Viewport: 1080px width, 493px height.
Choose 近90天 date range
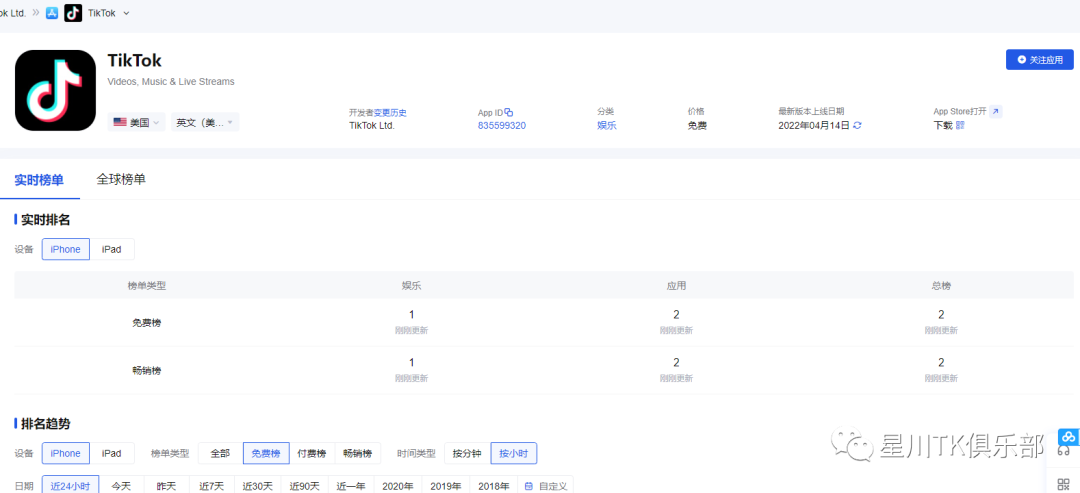pos(304,485)
